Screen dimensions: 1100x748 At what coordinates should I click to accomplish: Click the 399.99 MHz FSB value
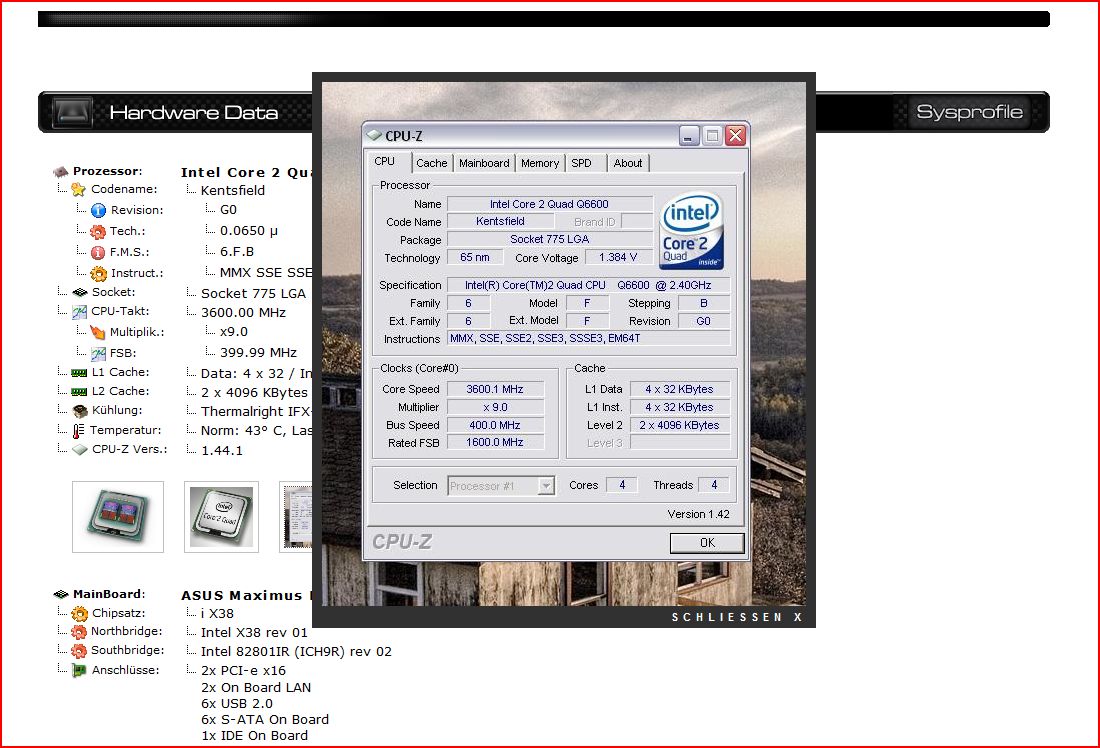[x=258, y=352]
